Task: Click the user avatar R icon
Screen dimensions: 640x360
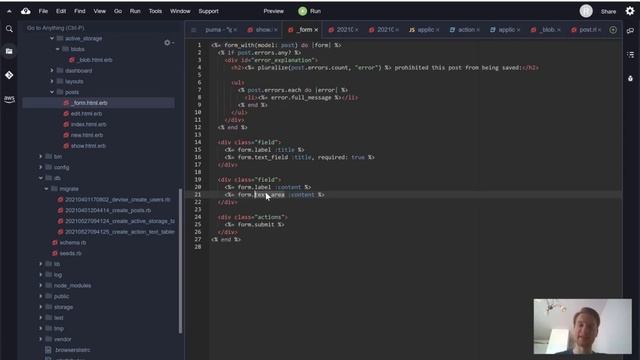Action: [x=586, y=11]
